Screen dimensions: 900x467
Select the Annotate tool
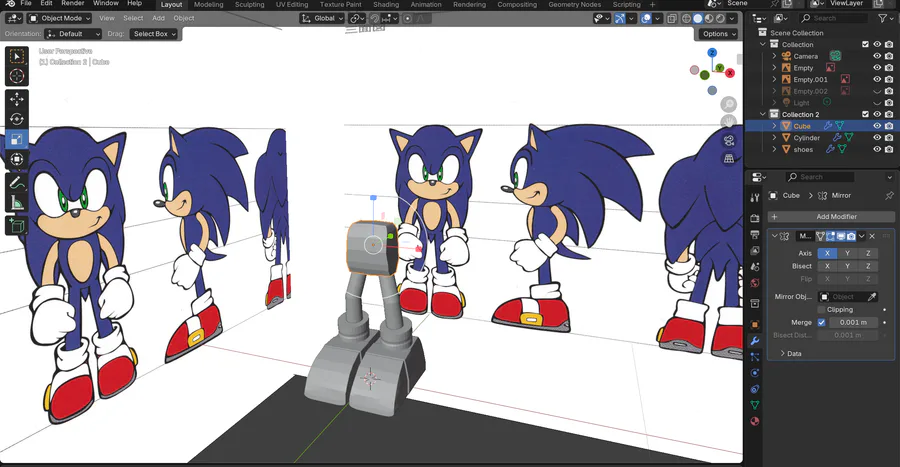[x=17, y=183]
